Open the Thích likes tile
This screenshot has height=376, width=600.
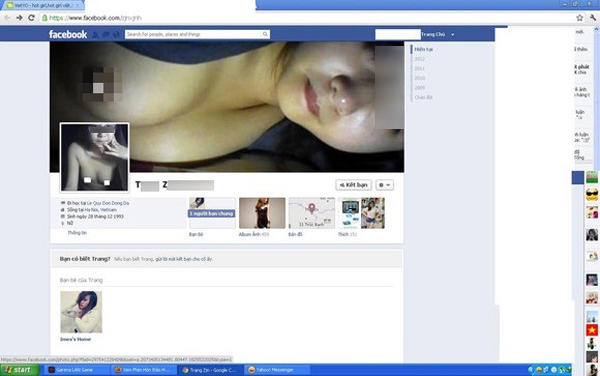[x=362, y=213]
